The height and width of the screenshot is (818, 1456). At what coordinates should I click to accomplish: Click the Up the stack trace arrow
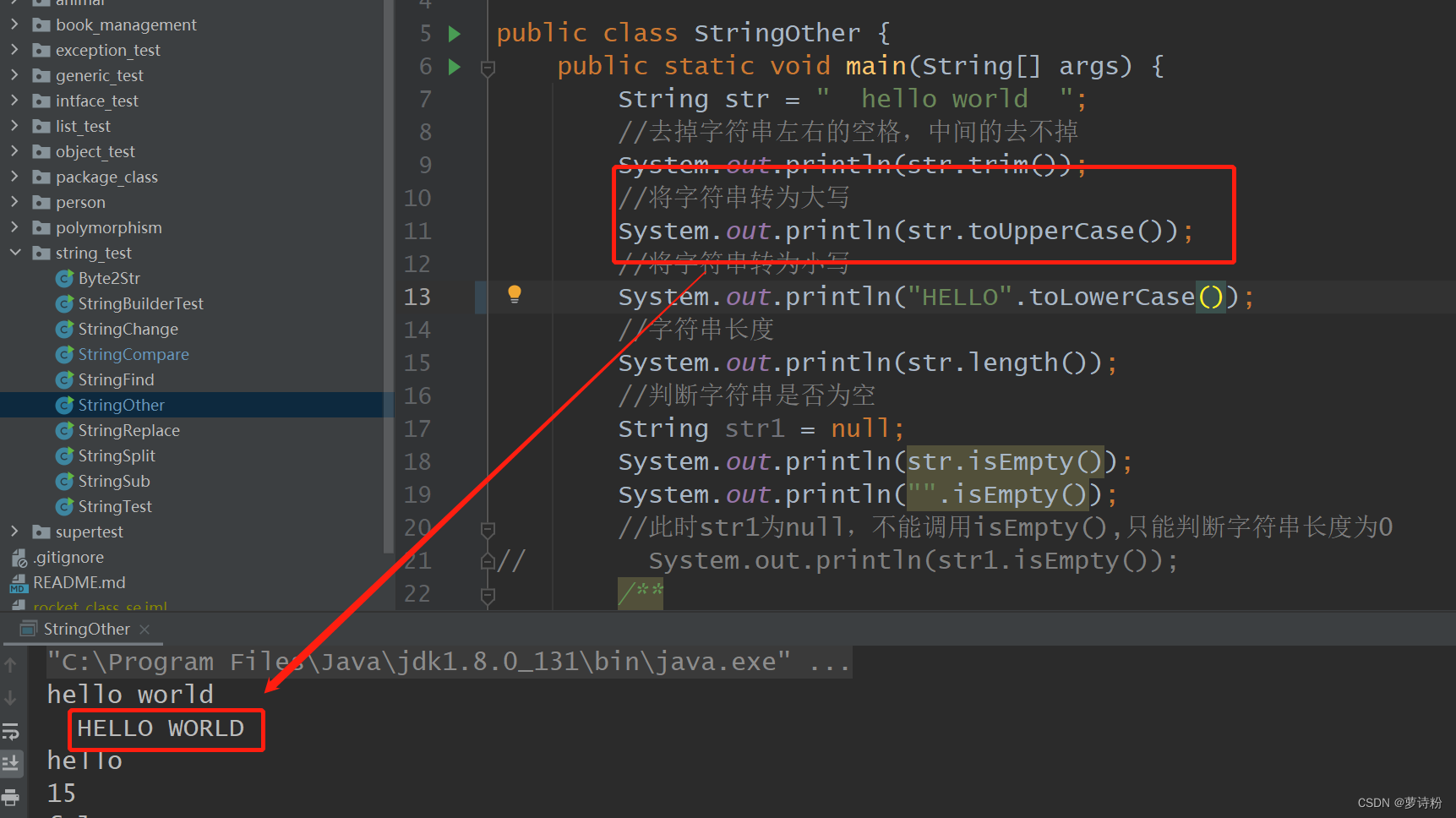(10, 665)
